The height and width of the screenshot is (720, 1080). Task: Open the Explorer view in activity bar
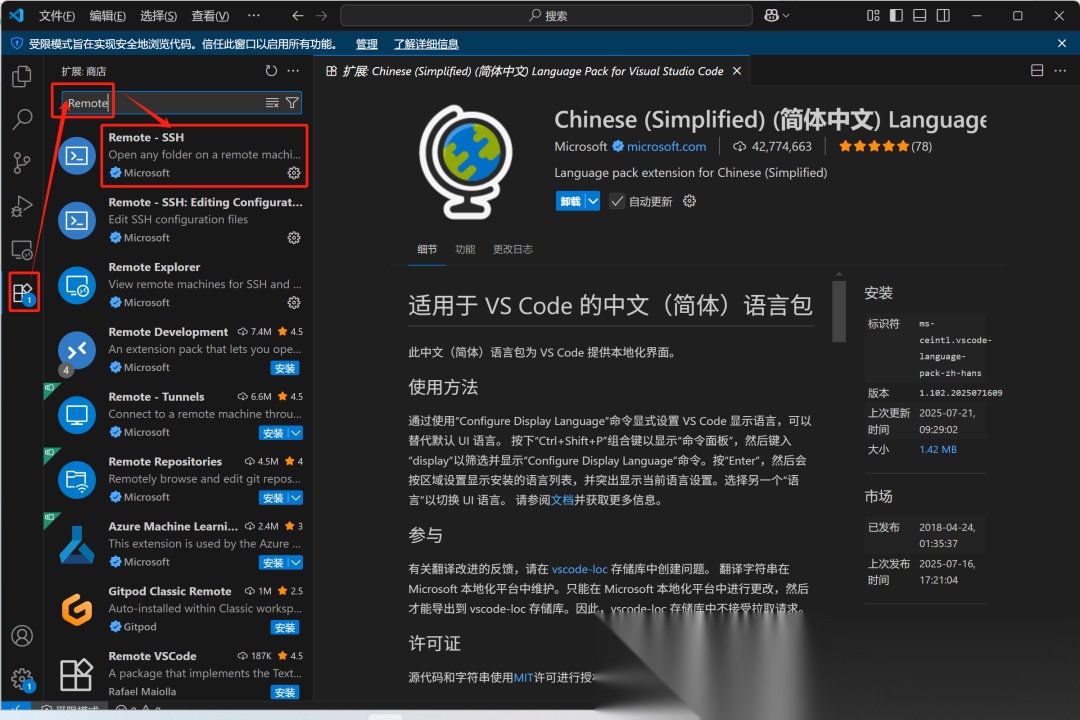pos(22,76)
